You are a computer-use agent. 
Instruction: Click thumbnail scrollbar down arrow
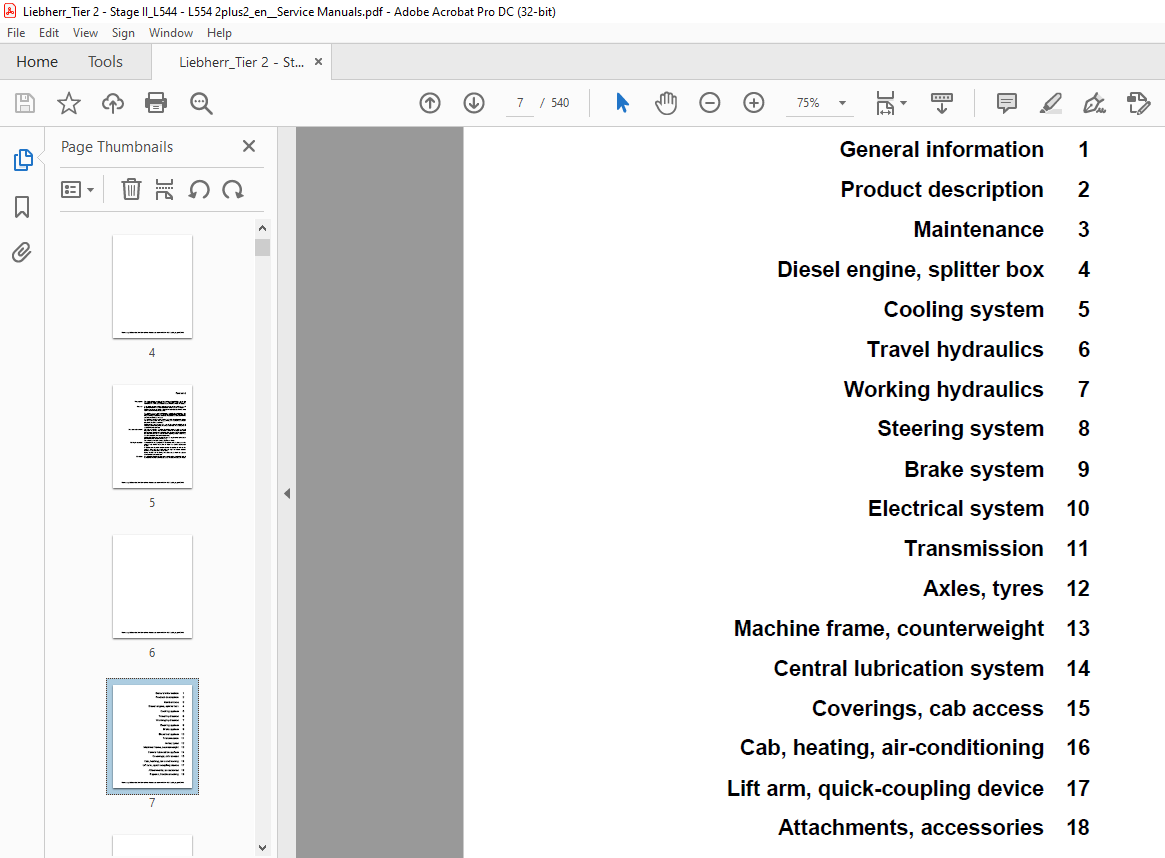(262, 847)
